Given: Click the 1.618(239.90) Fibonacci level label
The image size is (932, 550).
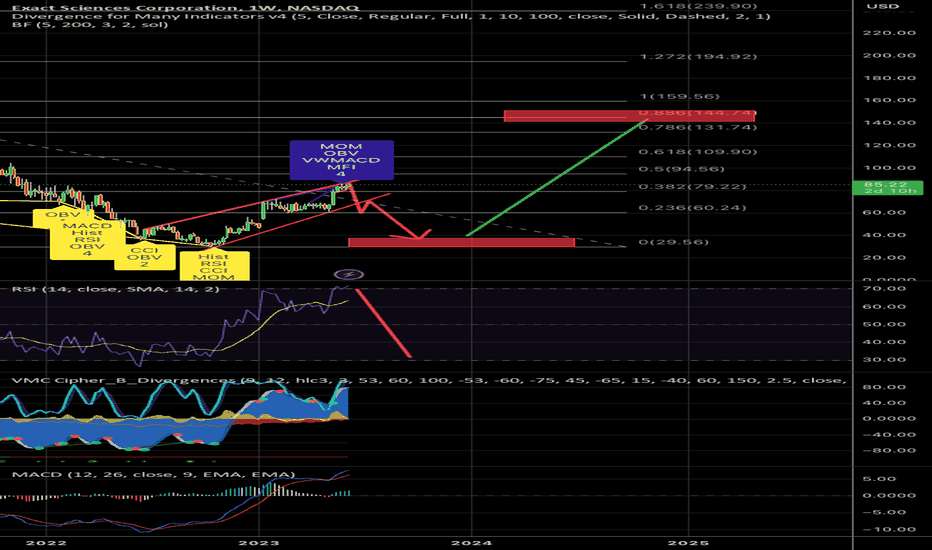Looking at the screenshot, I should pos(698,6).
